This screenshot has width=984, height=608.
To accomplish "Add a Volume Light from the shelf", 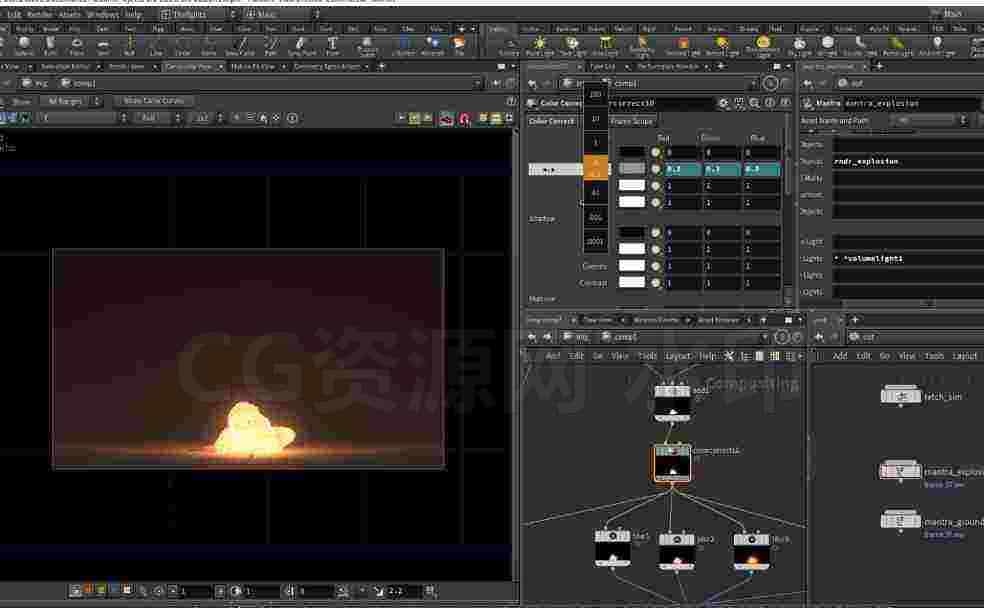I will click(683, 45).
